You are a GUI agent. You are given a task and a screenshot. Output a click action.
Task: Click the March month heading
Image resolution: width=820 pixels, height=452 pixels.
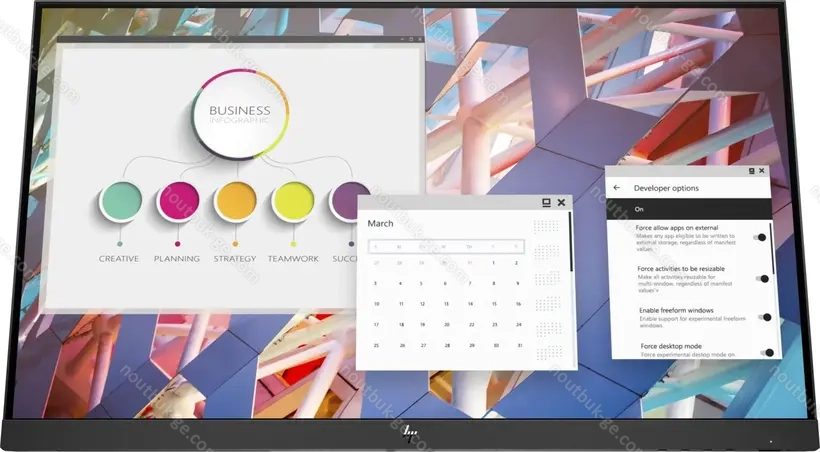381,223
